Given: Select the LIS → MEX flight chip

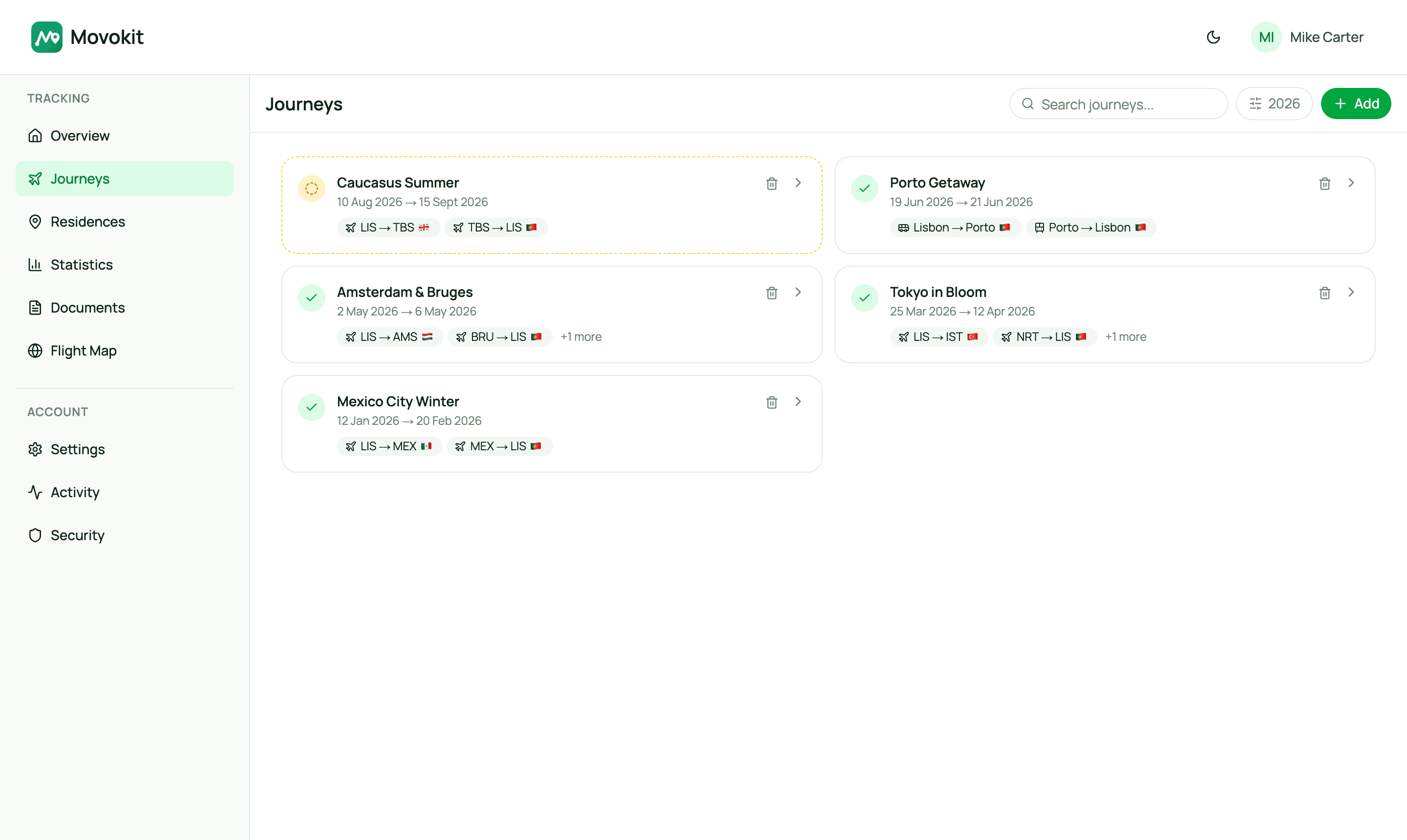Looking at the screenshot, I should click(389, 446).
